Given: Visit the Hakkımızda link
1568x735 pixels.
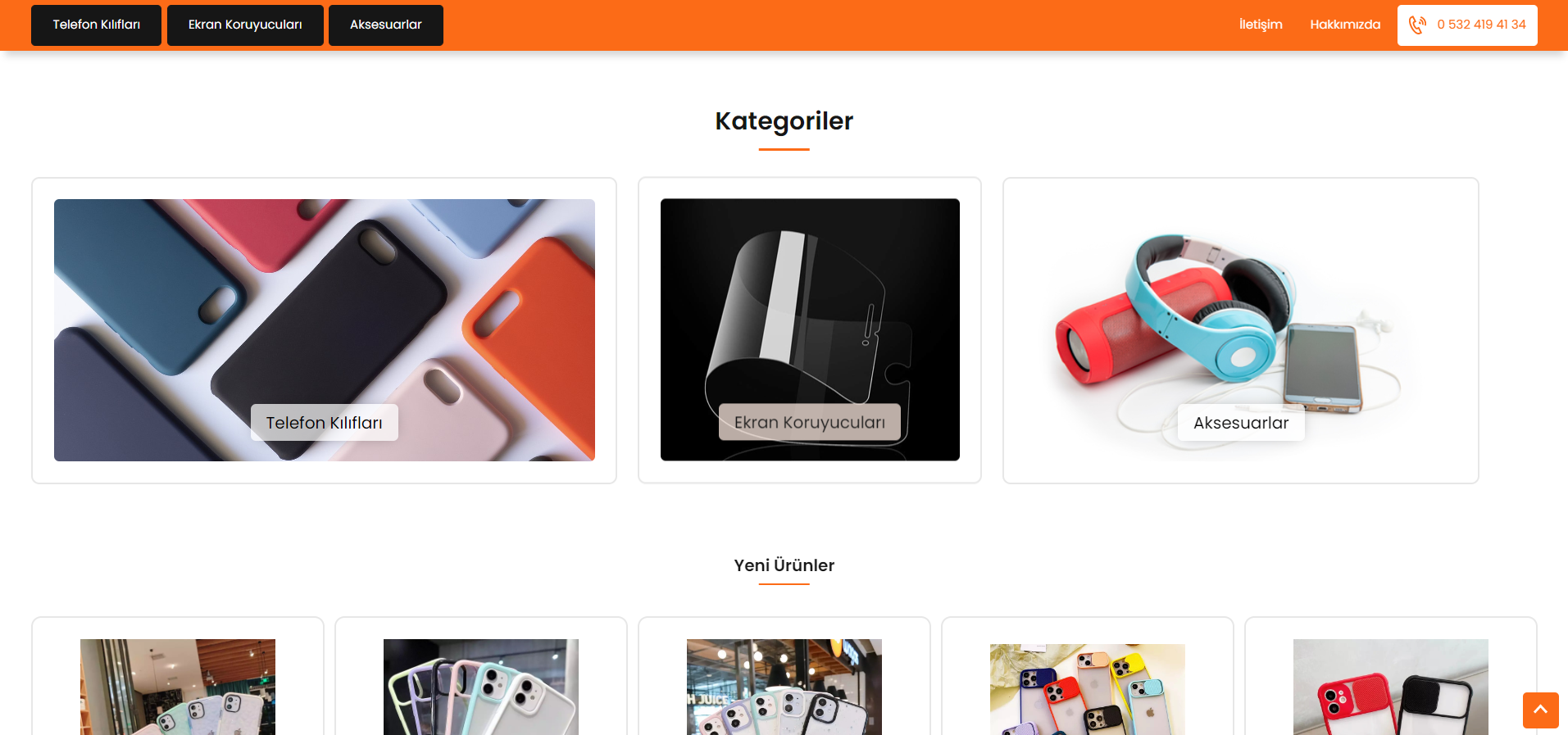Looking at the screenshot, I should point(1344,25).
